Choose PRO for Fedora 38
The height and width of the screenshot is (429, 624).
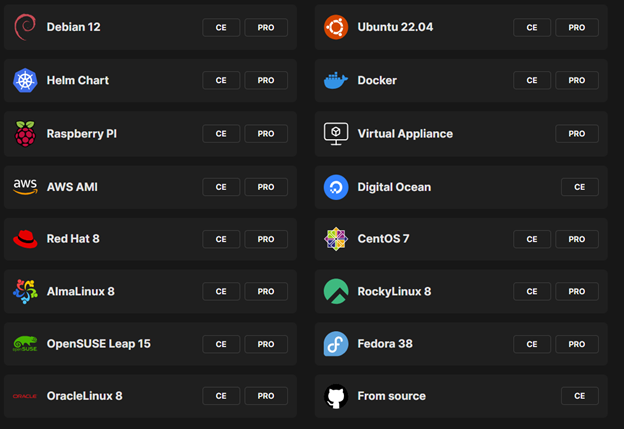pos(577,344)
